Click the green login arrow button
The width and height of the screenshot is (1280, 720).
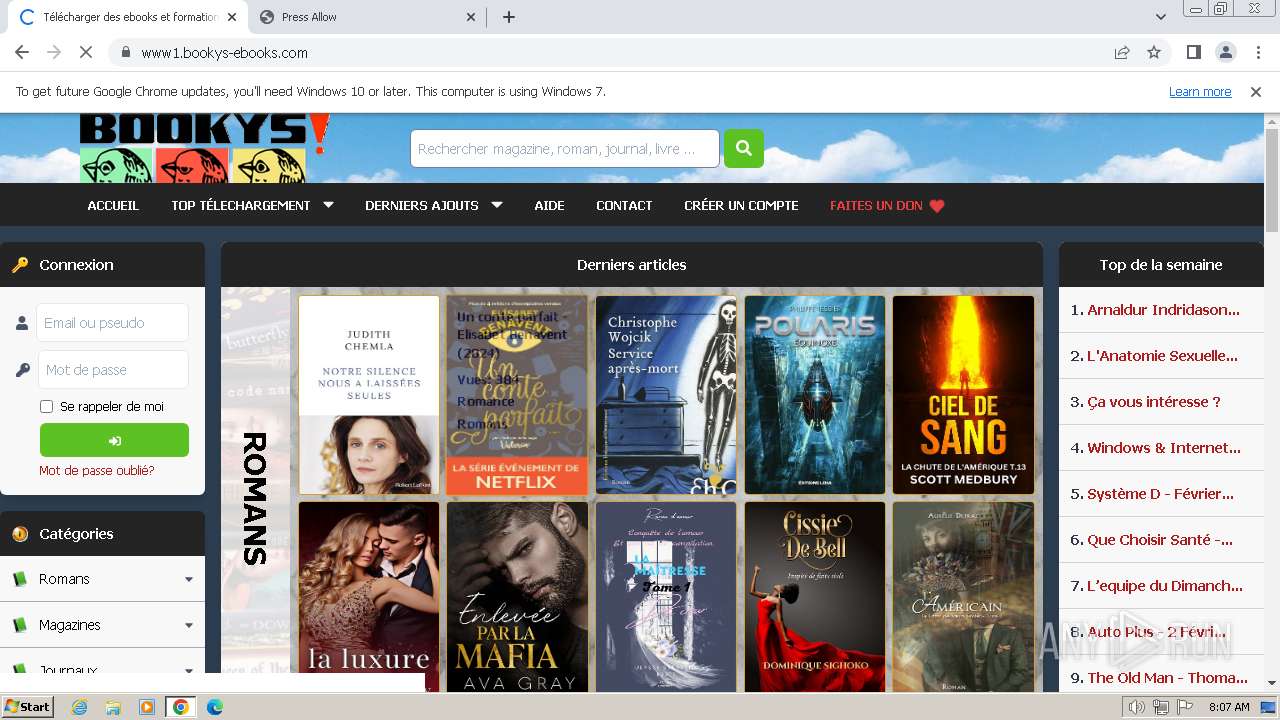[x=114, y=440]
